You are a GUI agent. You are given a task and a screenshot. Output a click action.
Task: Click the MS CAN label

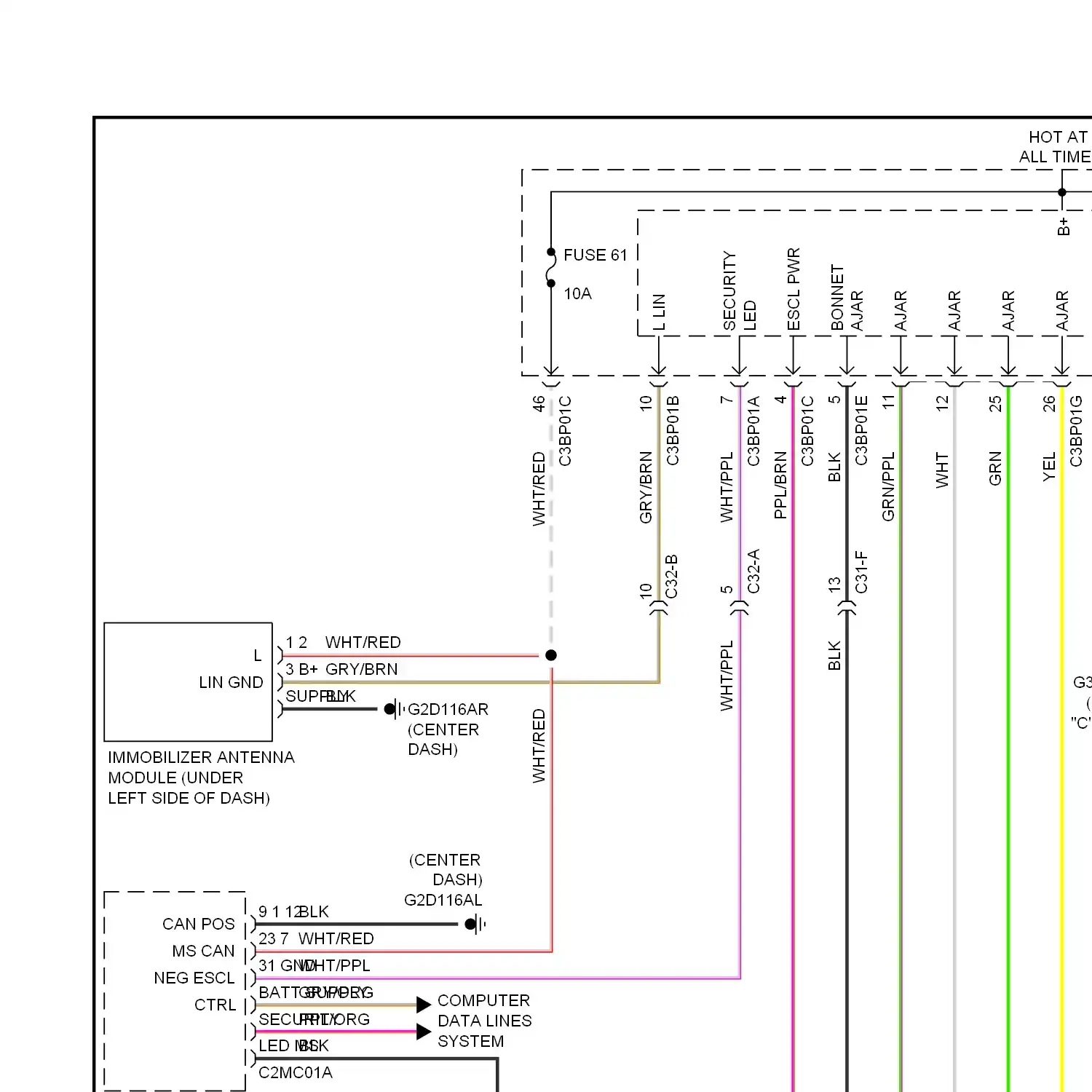click(x=204, y=951)
